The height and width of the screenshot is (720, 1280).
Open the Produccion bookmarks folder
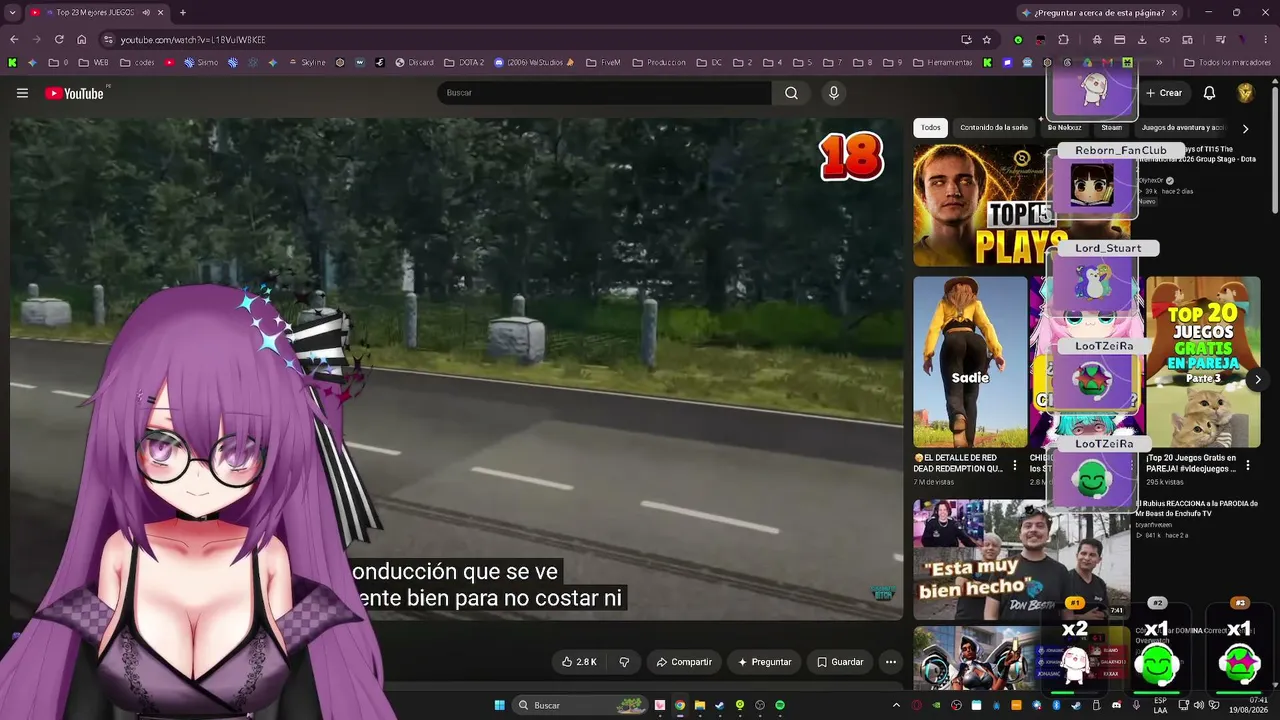659,62
